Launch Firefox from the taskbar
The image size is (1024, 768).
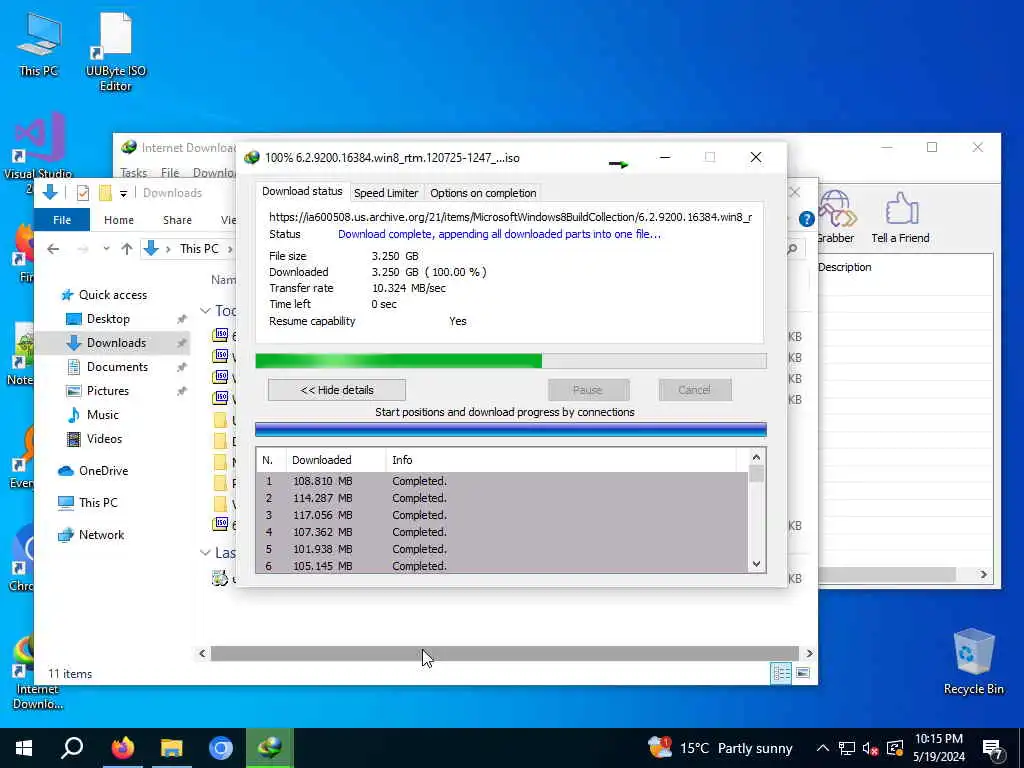(122, 748)
